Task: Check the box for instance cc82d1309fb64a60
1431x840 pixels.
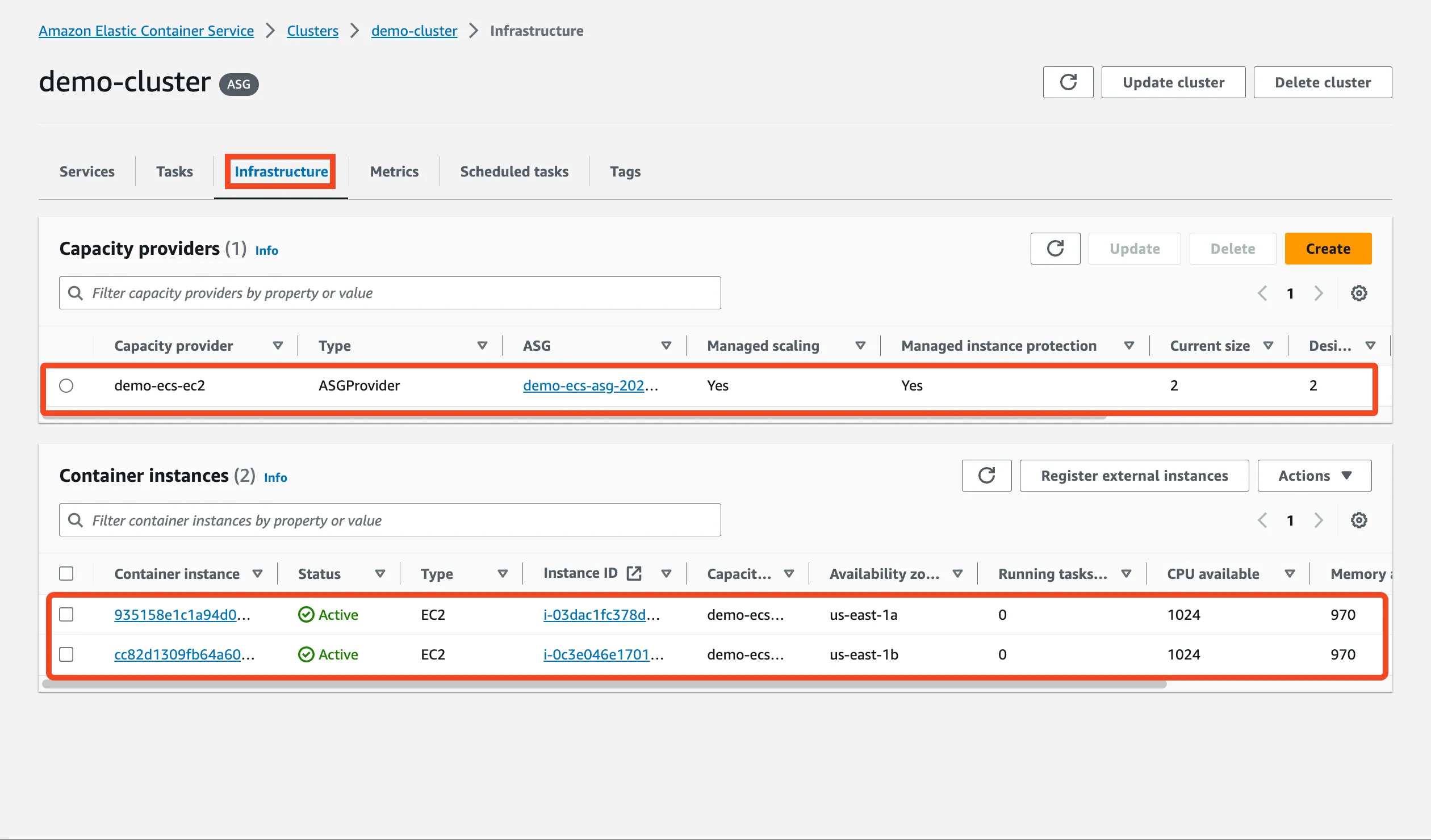Action: tap(66, 654)
